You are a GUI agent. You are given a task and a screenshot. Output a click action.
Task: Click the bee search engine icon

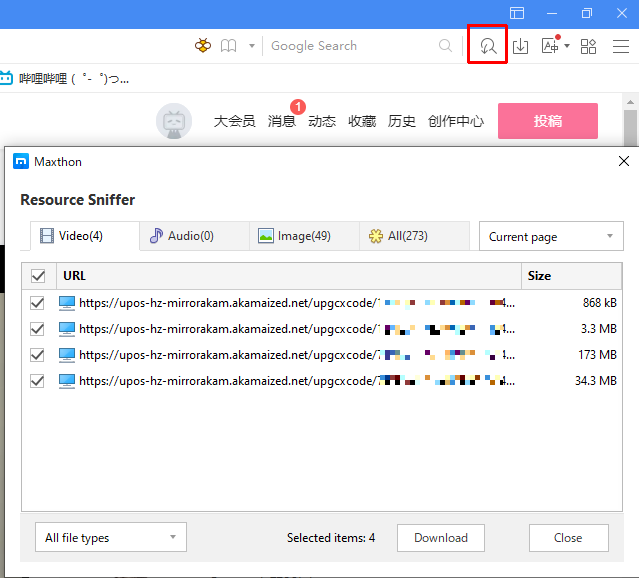(203, 45)
